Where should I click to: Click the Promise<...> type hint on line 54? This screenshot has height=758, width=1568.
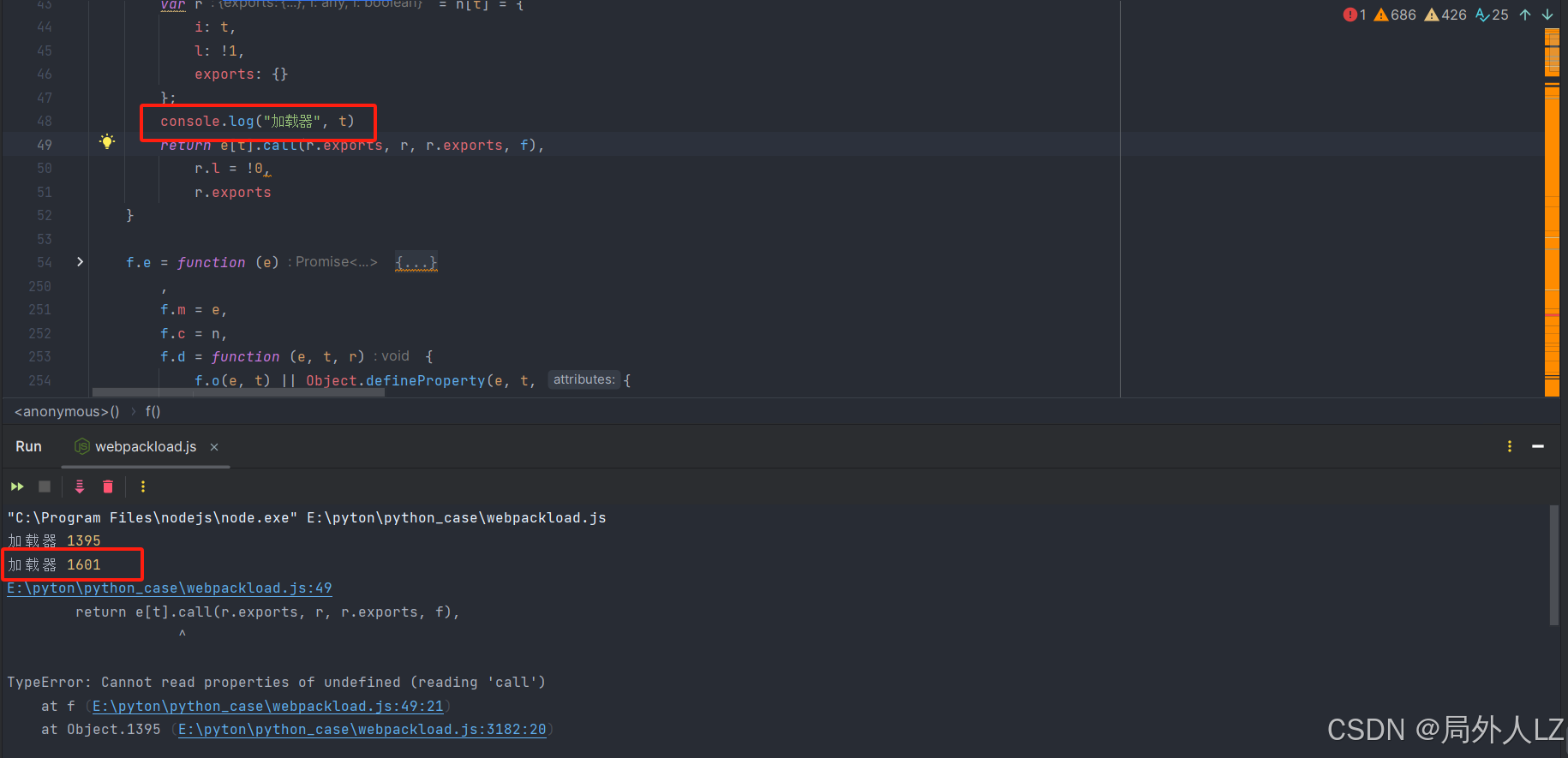point(336,262)
